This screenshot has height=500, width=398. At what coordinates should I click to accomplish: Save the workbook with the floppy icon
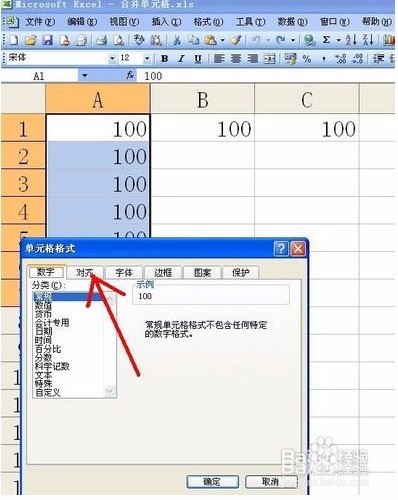(47, 40)
